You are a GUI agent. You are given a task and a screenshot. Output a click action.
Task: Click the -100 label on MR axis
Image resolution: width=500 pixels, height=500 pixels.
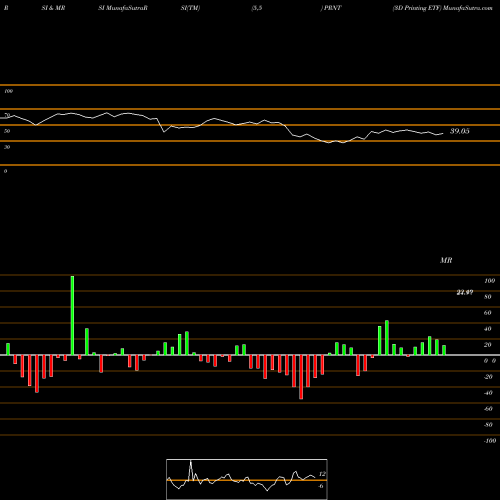[489, 441]
